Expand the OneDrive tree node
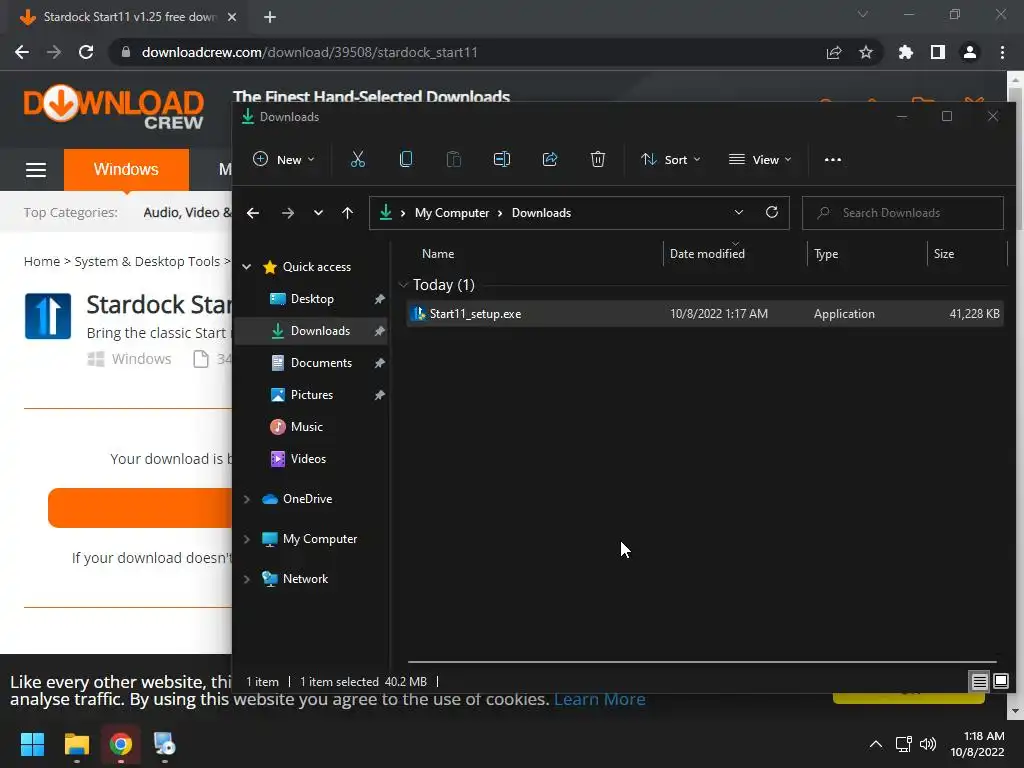 pyautogui.click(x=247, y=499)
